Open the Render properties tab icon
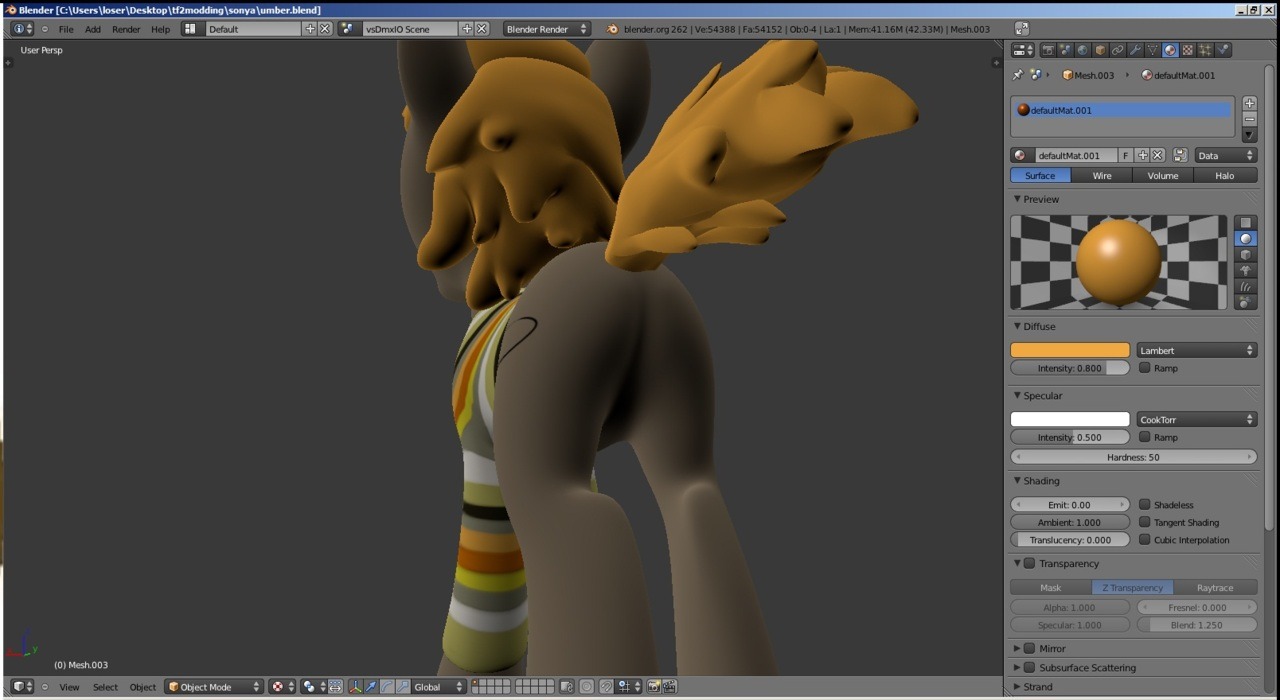Screen dimensions: 1280x700 1048,50
